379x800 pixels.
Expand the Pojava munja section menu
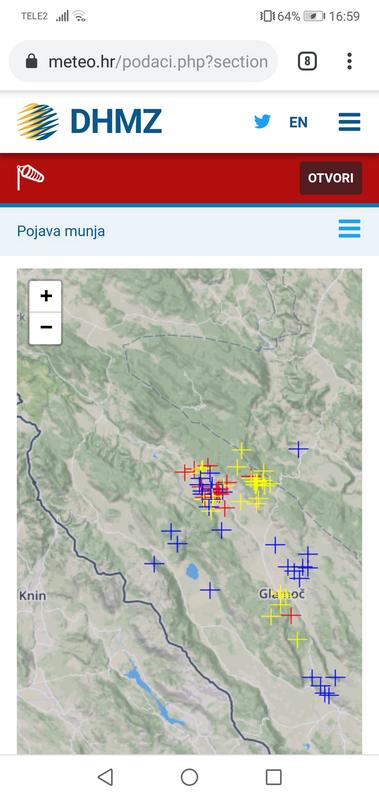tap(349, 229)
